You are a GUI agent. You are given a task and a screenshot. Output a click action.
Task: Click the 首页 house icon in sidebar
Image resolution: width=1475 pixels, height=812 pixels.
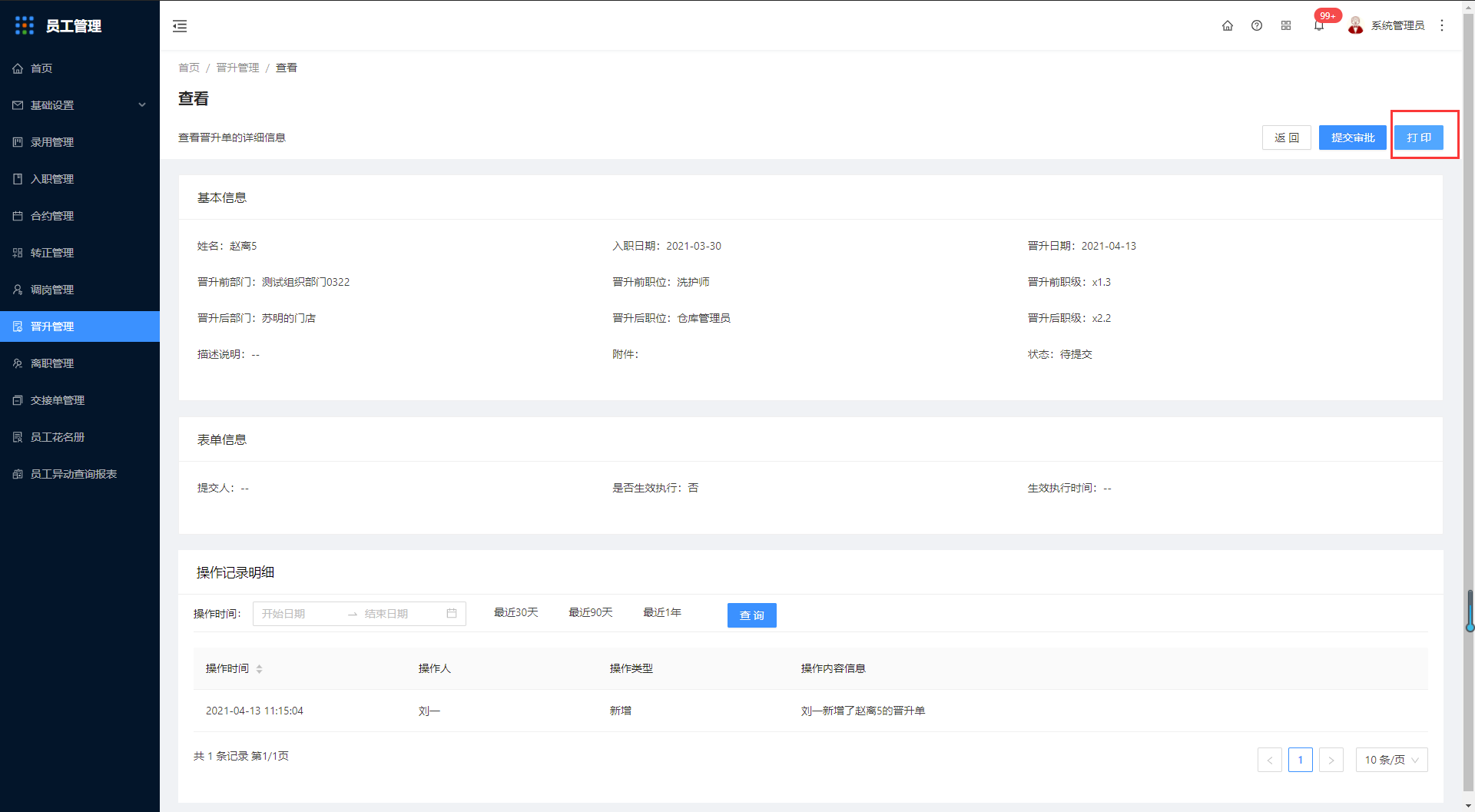click(x=18, y=68)
